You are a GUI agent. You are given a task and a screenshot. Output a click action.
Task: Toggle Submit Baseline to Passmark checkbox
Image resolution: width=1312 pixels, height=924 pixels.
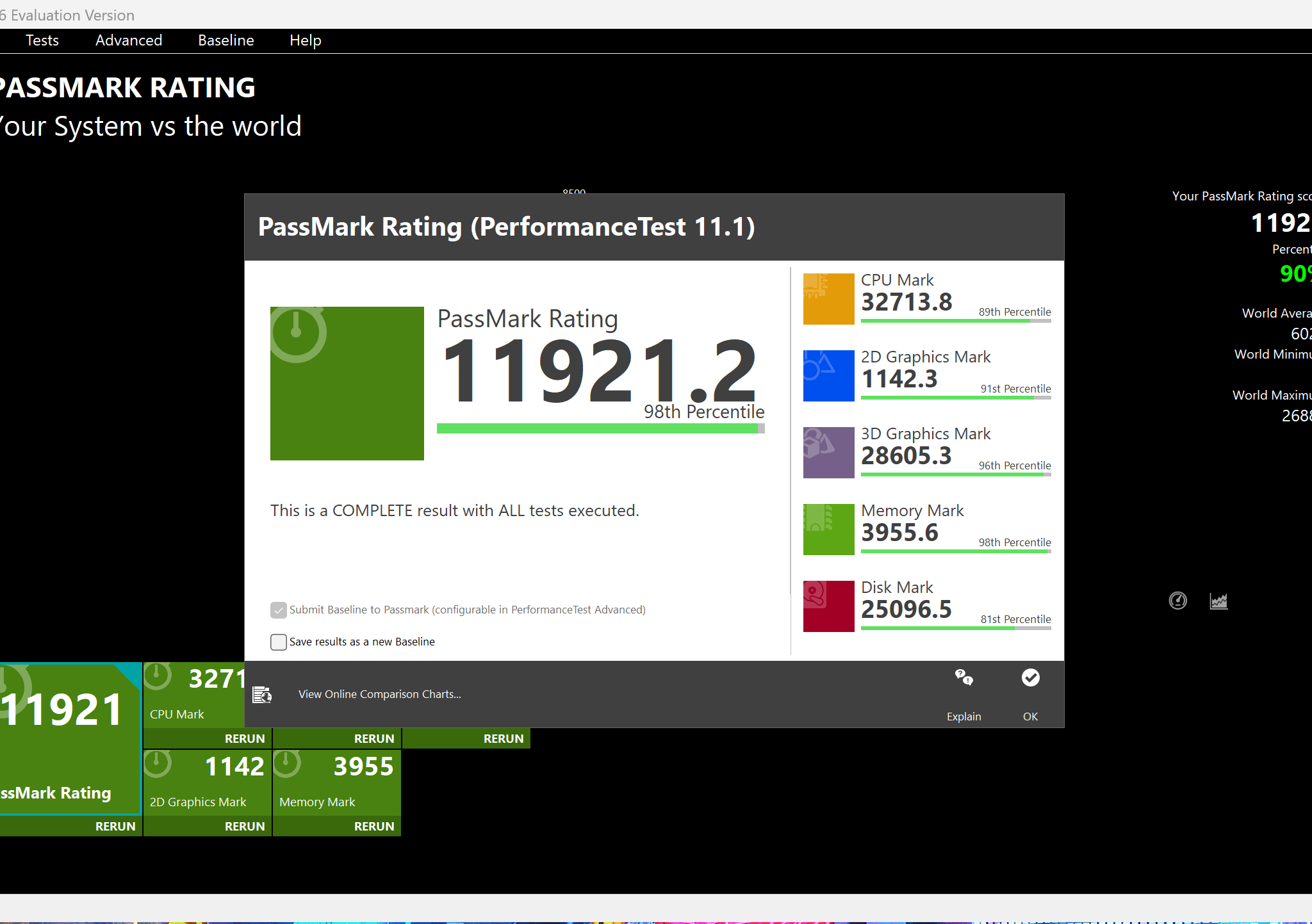(278, 610)
